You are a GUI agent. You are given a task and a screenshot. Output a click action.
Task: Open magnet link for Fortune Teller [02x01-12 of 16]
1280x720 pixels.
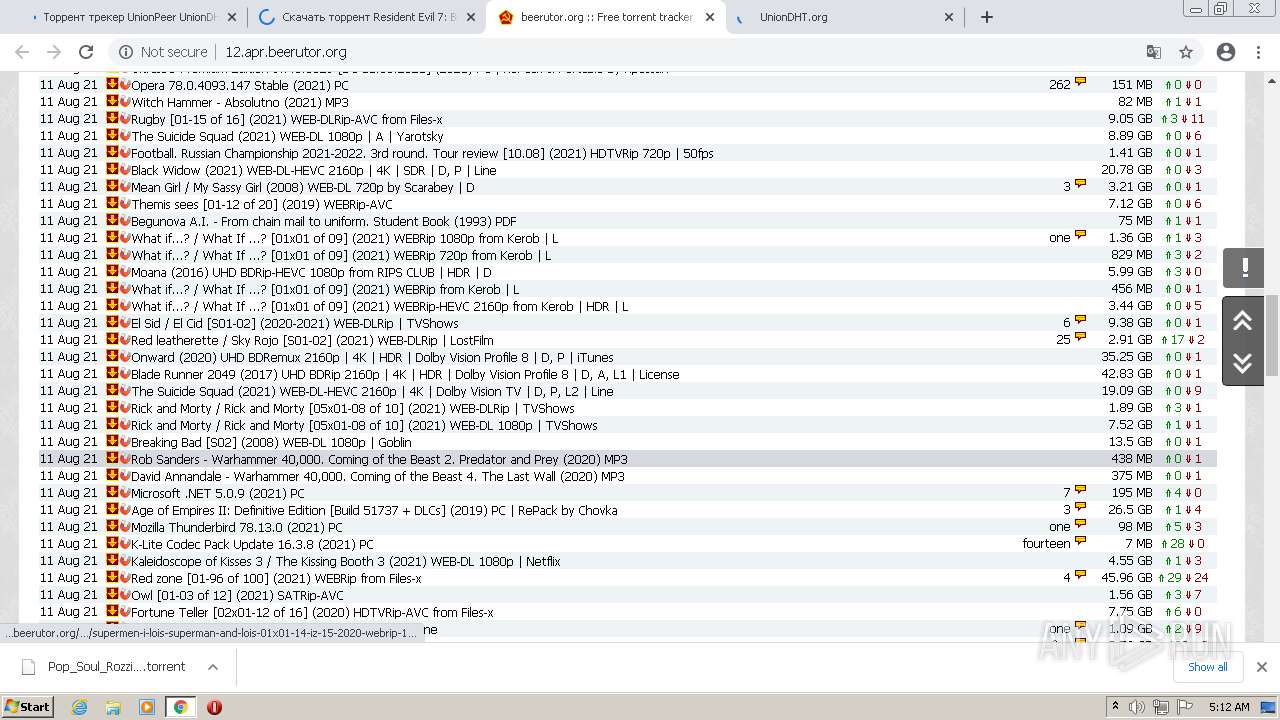click(125, 612)
